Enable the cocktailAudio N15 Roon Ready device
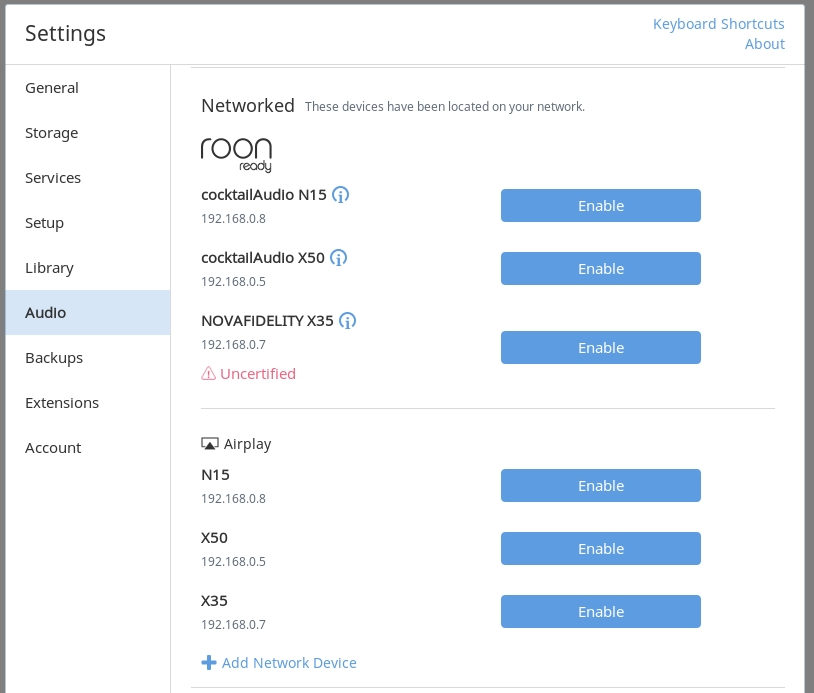This screenshot has height=693, width=814. click(x=601, y=206)
